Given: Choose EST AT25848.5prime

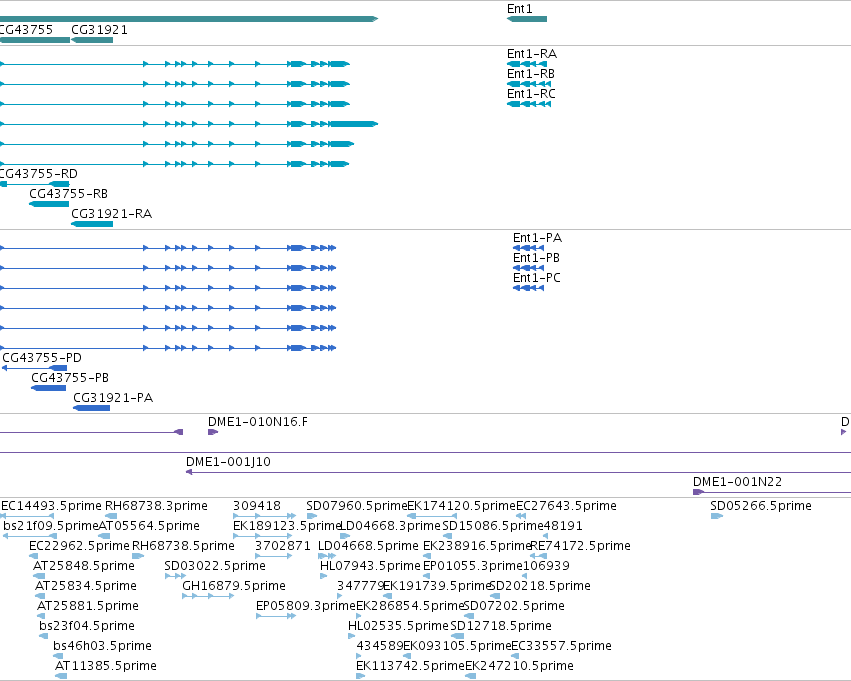Looking at the screenshot, I should pos(84,566).
